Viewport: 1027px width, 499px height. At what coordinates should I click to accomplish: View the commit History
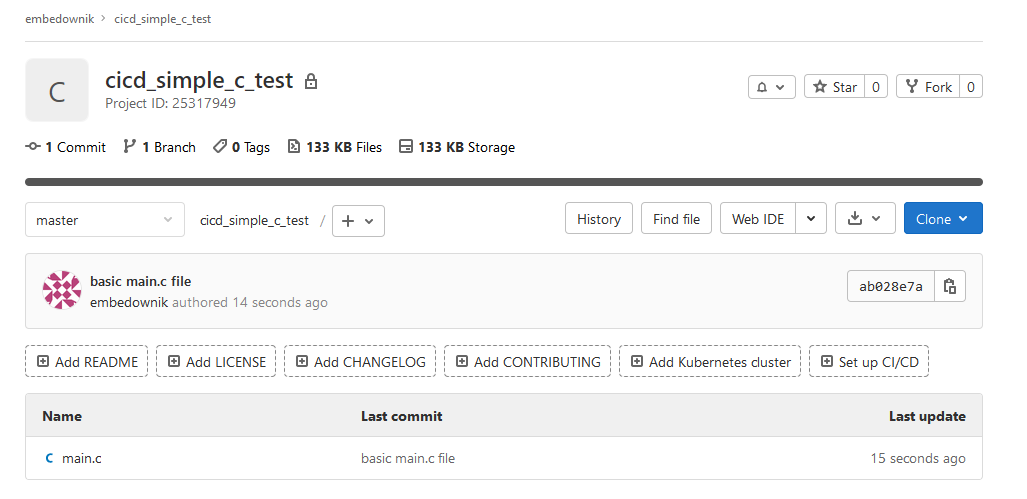coord(598,219)
